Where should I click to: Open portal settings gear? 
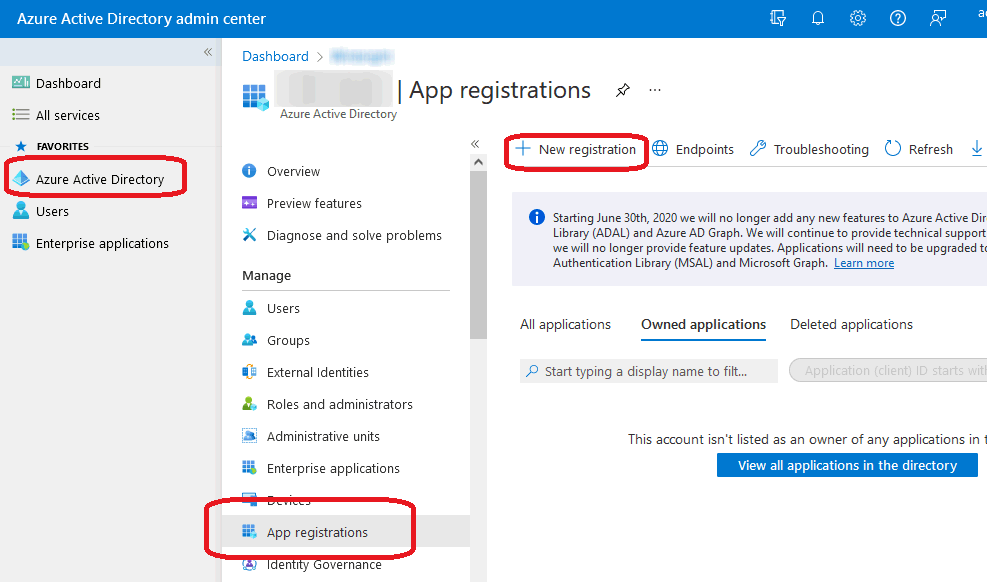click(858, 18)
